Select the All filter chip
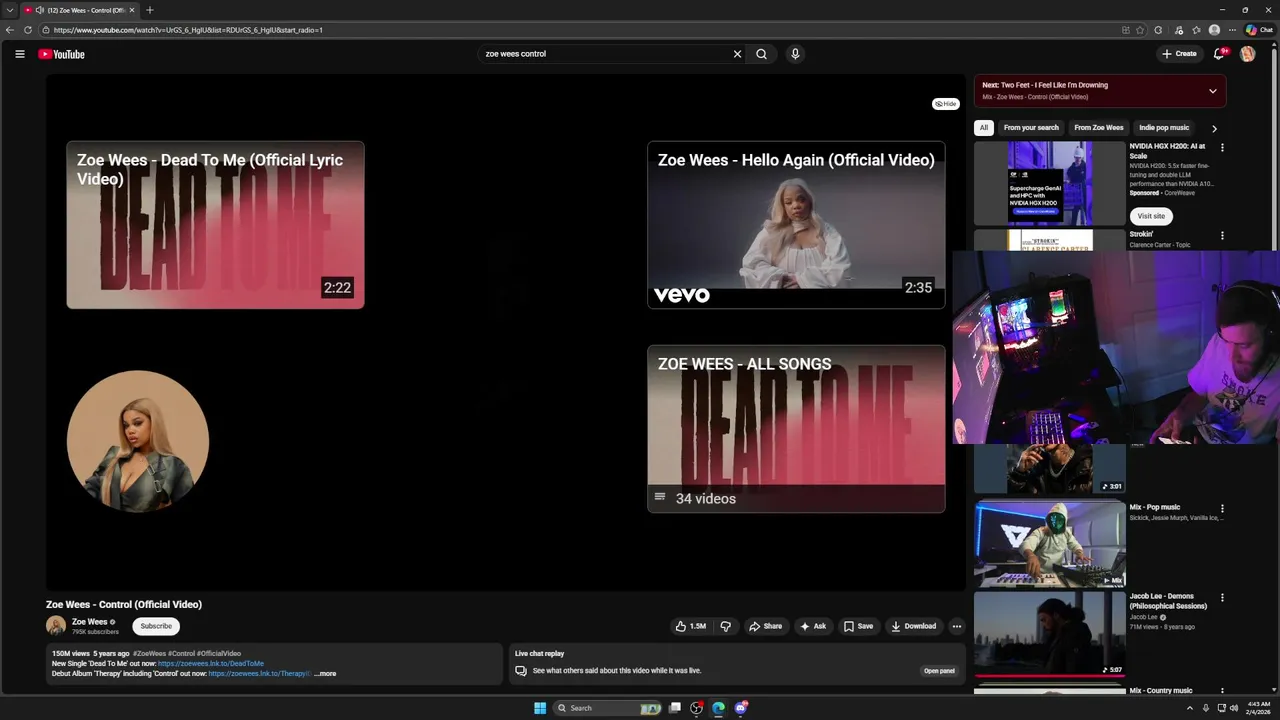Viewport: 1280px width, 720px height. tap(984, 128)
